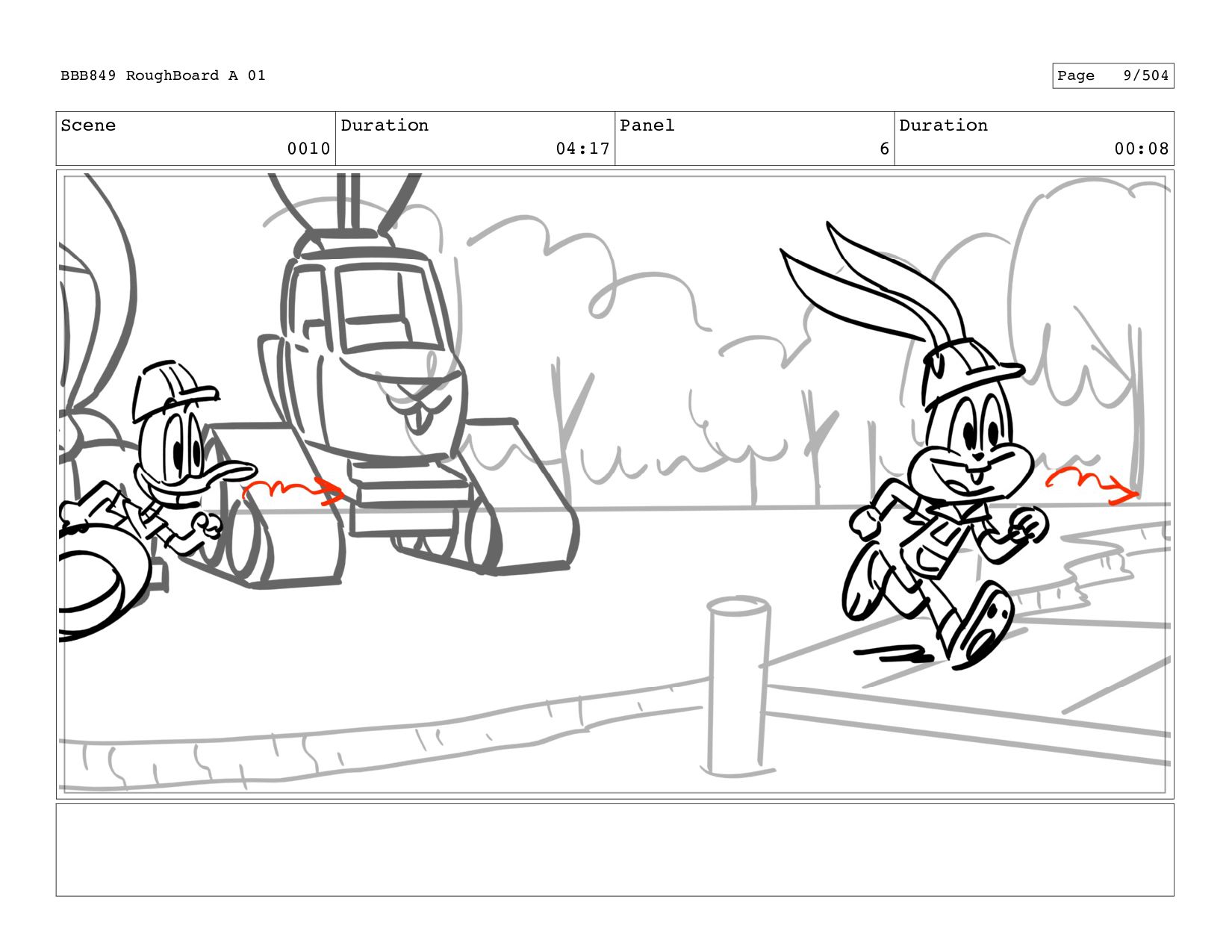Click the 'Page 9/504' page indicator box
The image size is (1232, 952).
(x=1113, y=75)
